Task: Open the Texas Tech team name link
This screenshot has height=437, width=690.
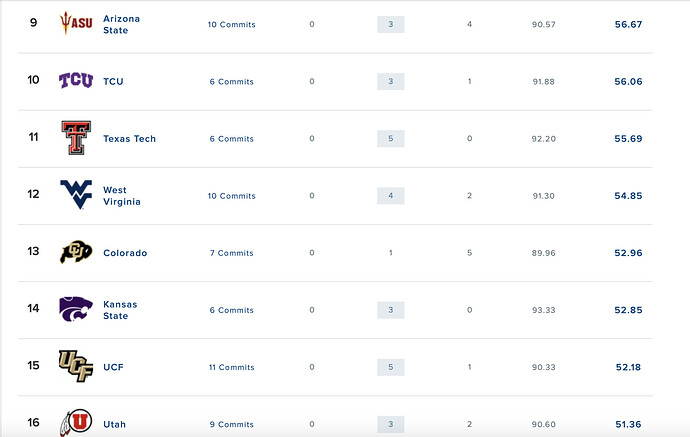Action: point(129,139)
